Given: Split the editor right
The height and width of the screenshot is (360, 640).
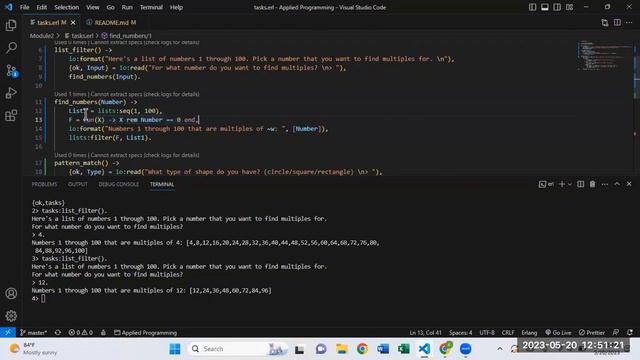Looking at the screenshot, I should (617, 22).
